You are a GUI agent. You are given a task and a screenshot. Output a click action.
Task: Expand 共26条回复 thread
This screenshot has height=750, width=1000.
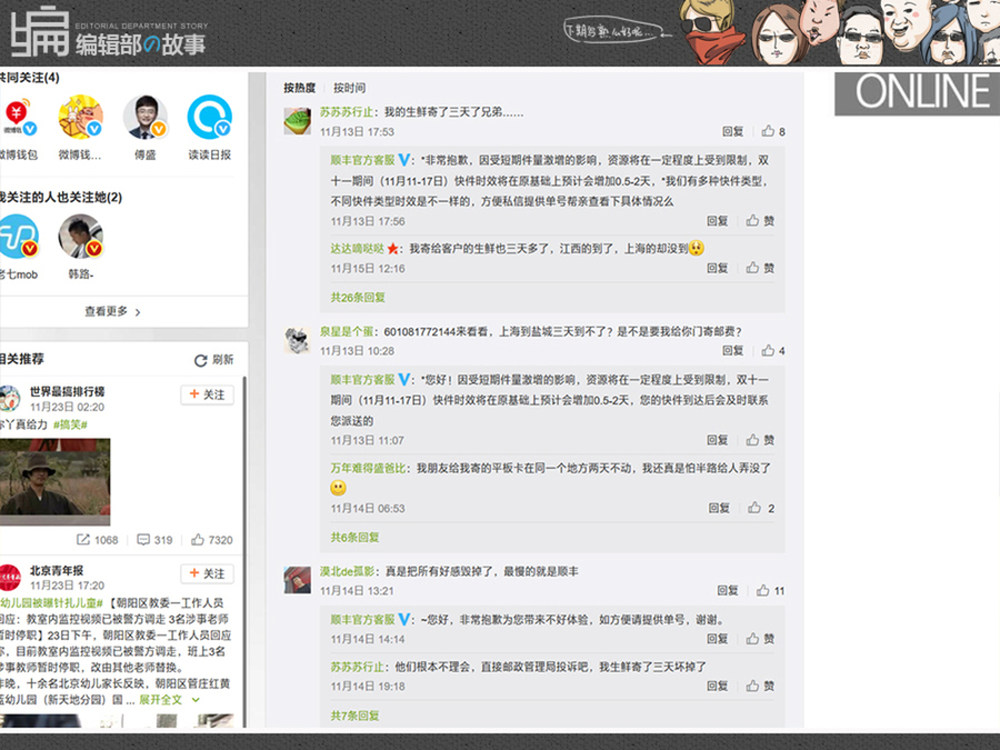358,297
